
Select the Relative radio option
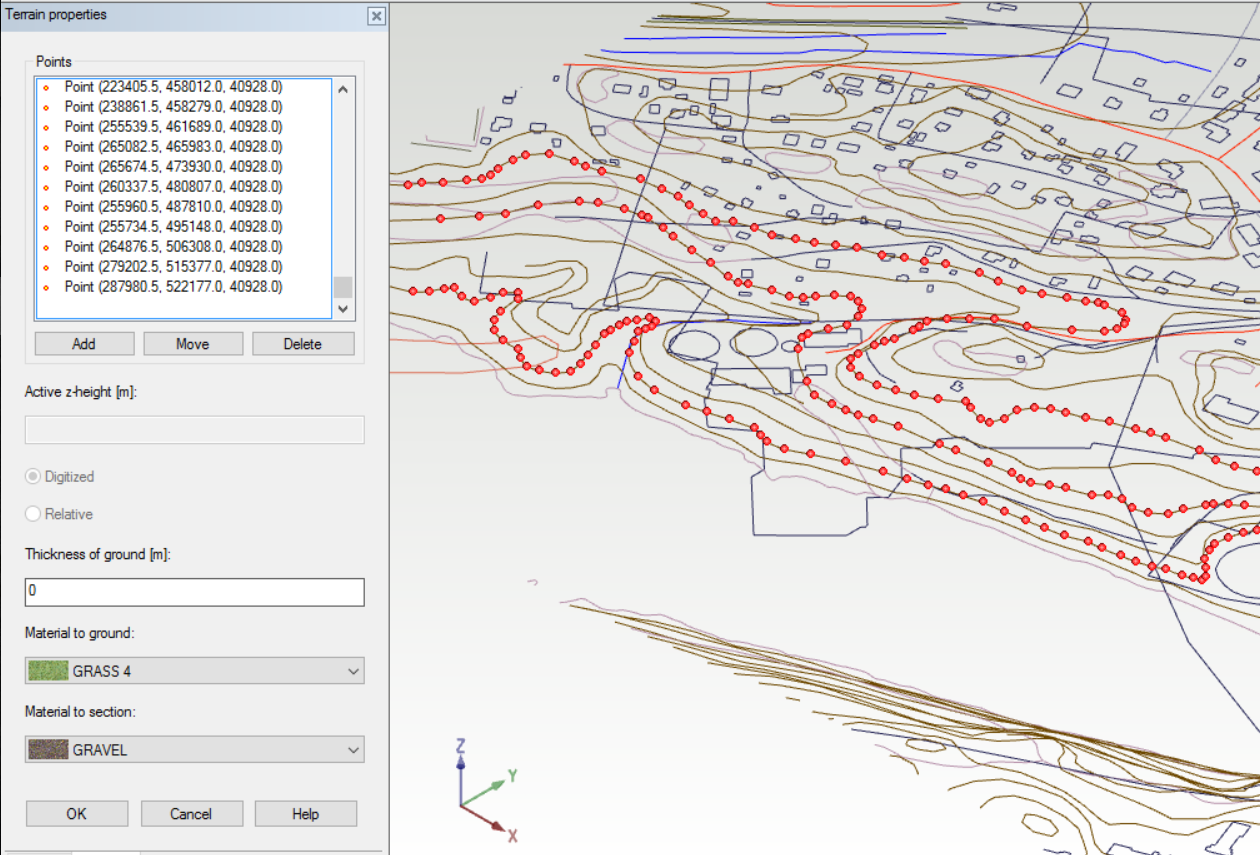[33, 514]
